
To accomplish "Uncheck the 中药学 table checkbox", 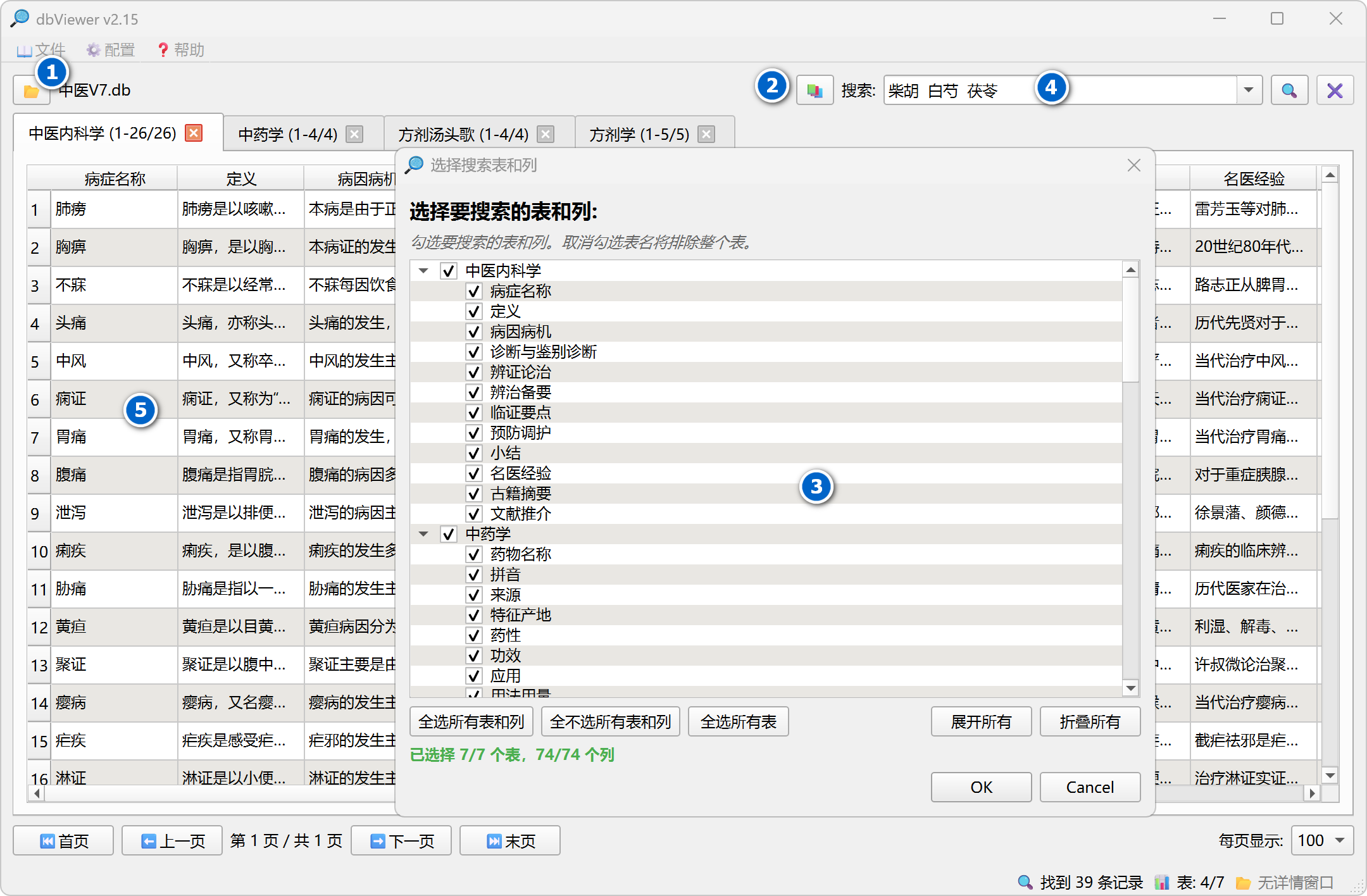I will pos(449,534).
